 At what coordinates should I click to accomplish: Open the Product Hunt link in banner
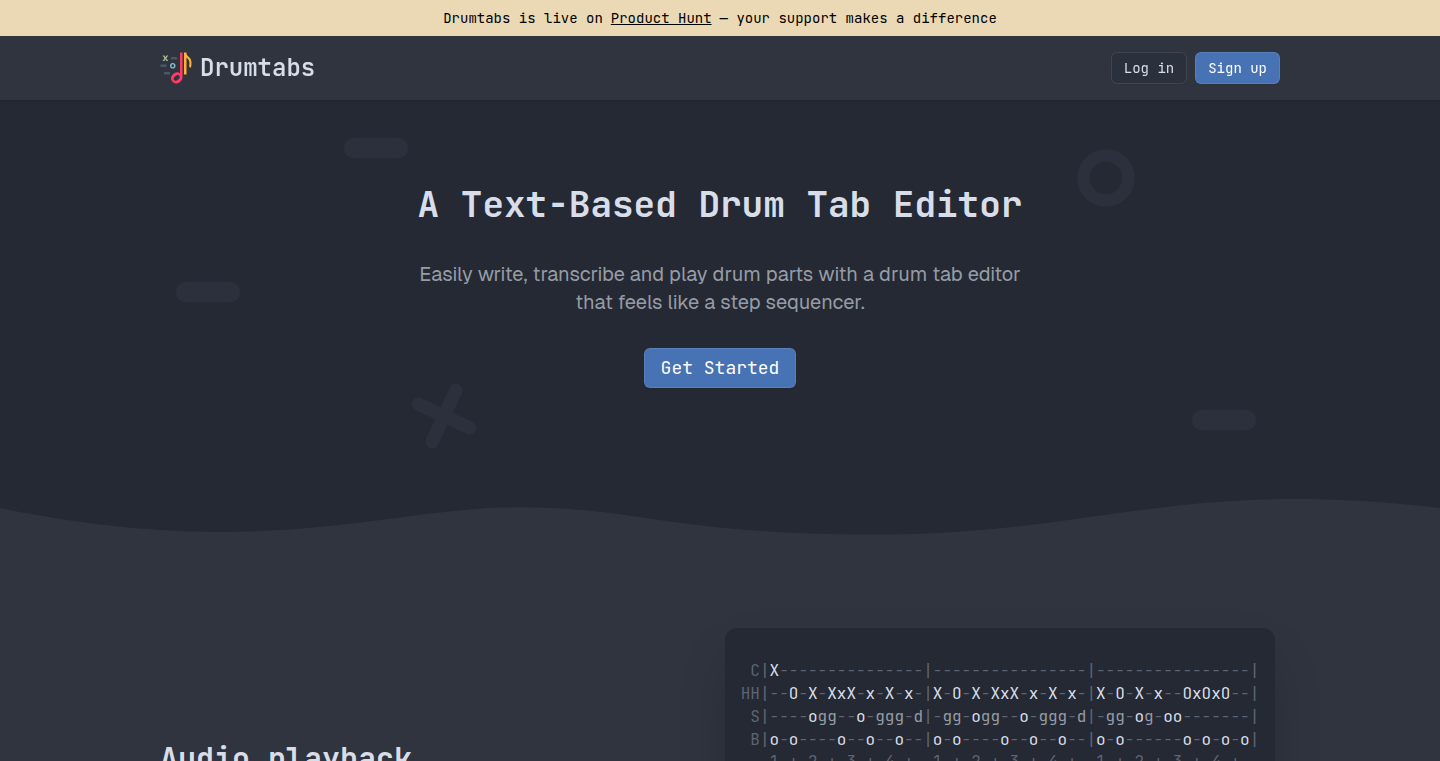point(661,18)
